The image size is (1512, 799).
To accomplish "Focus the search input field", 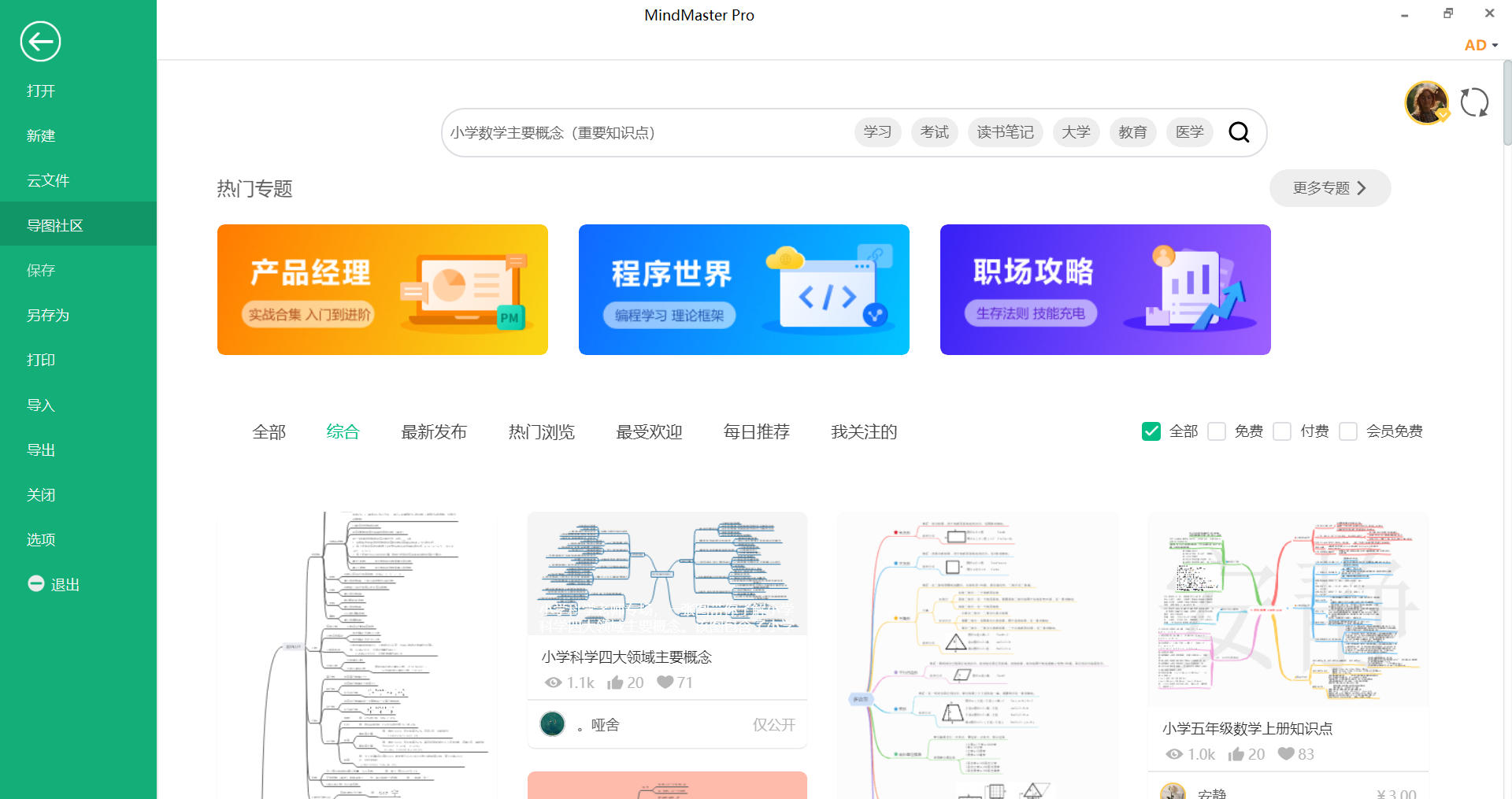I will point(646,132).
